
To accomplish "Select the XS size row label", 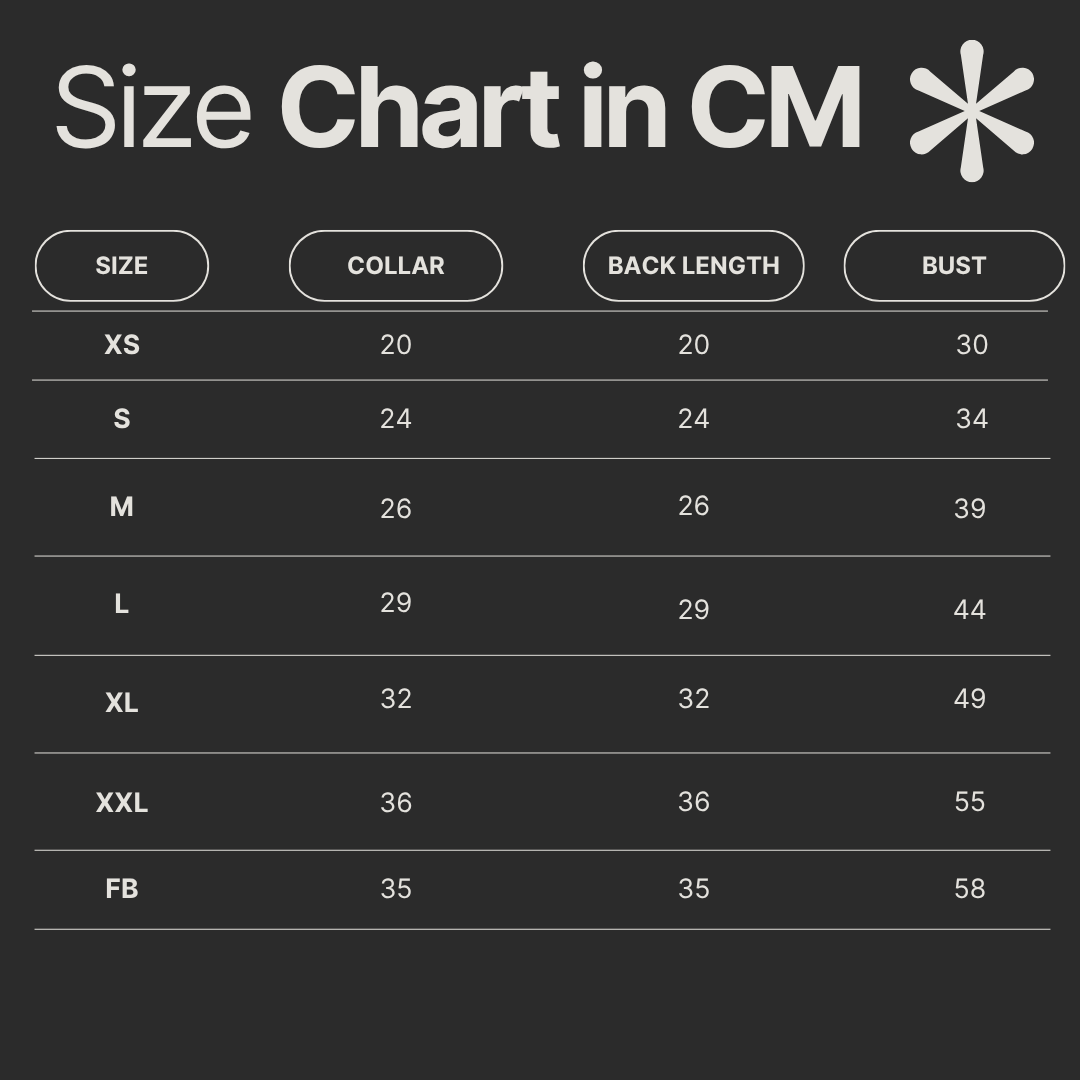I will pos(122,345).
